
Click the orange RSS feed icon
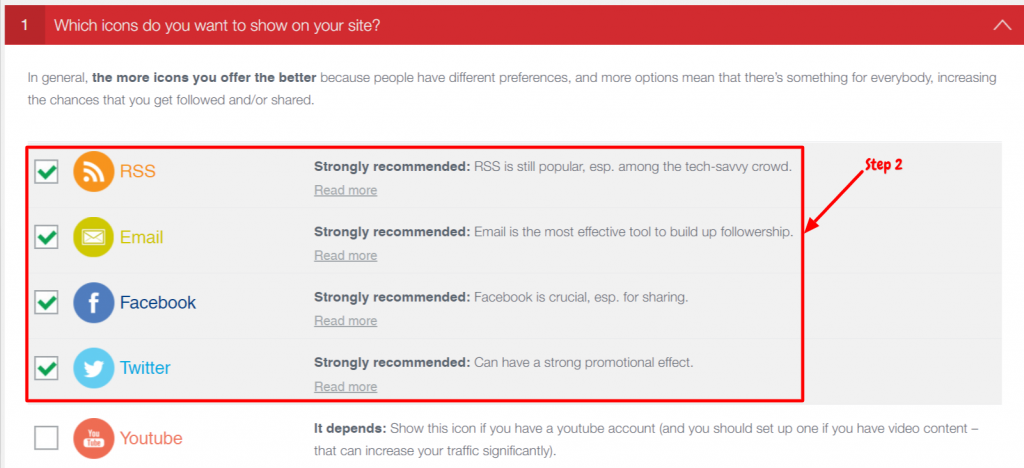coord(93,172)
